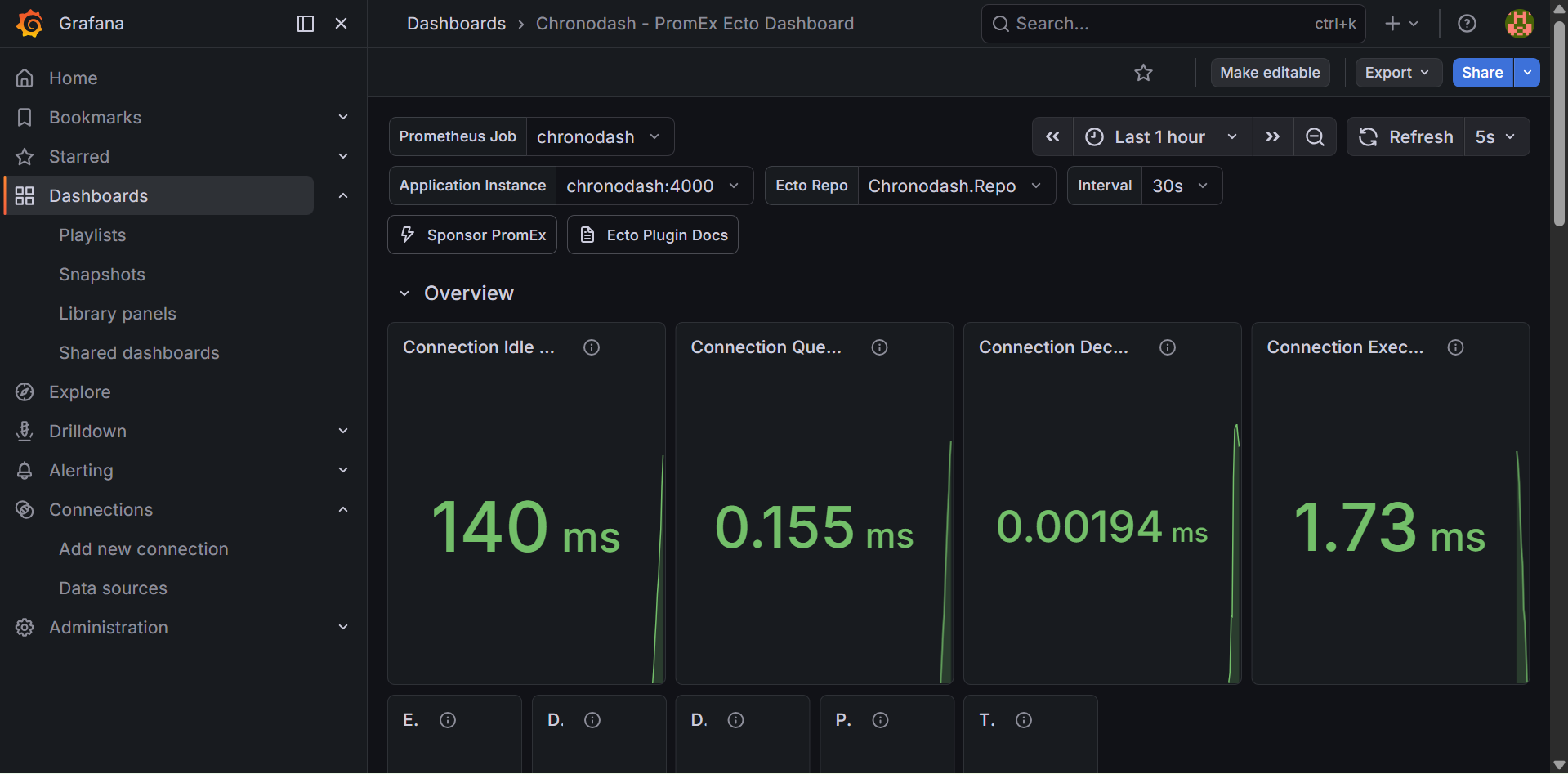
Task: Open the Home page
Action: pos(74,78)
